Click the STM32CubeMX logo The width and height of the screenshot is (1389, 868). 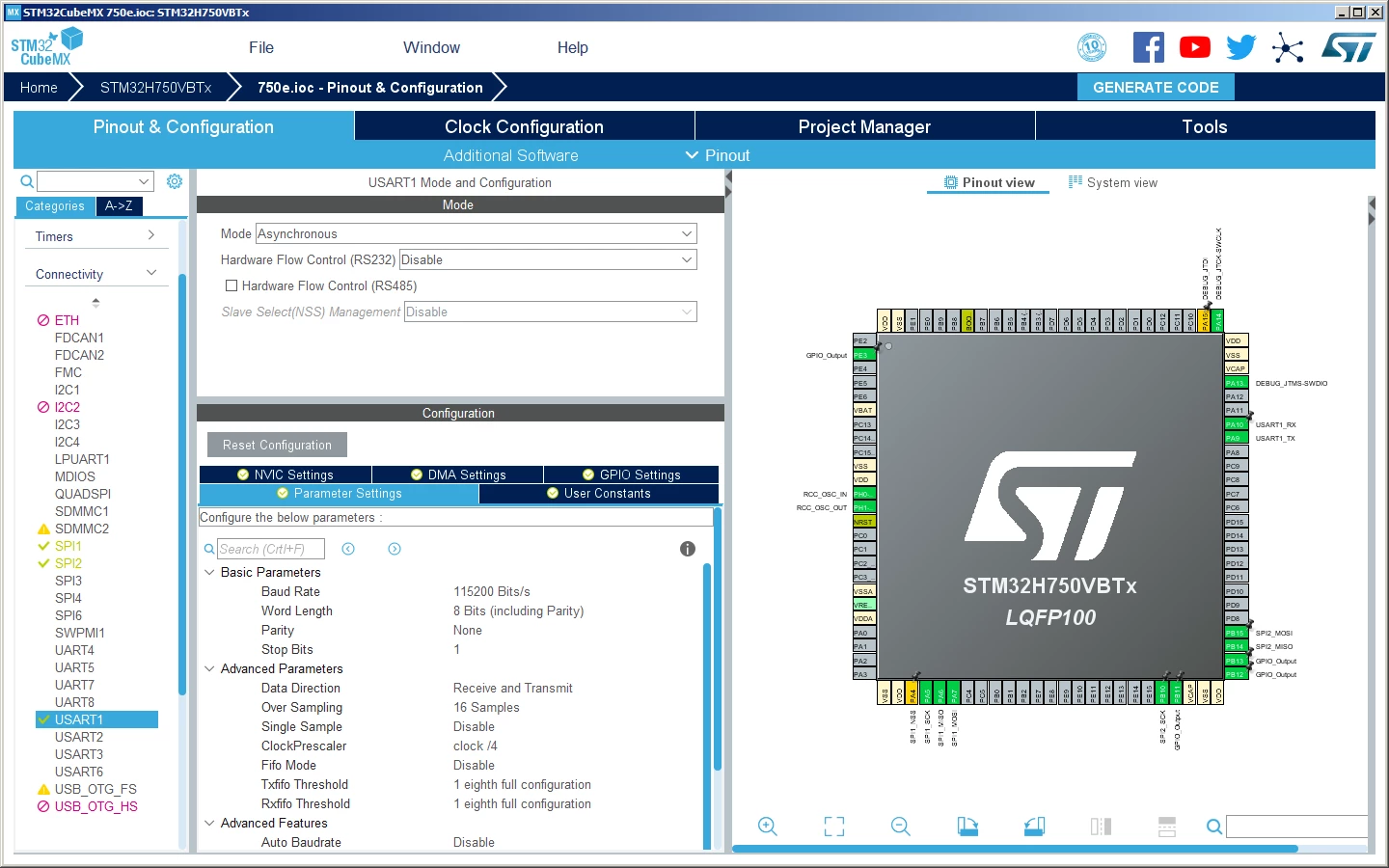click(46, 47)
